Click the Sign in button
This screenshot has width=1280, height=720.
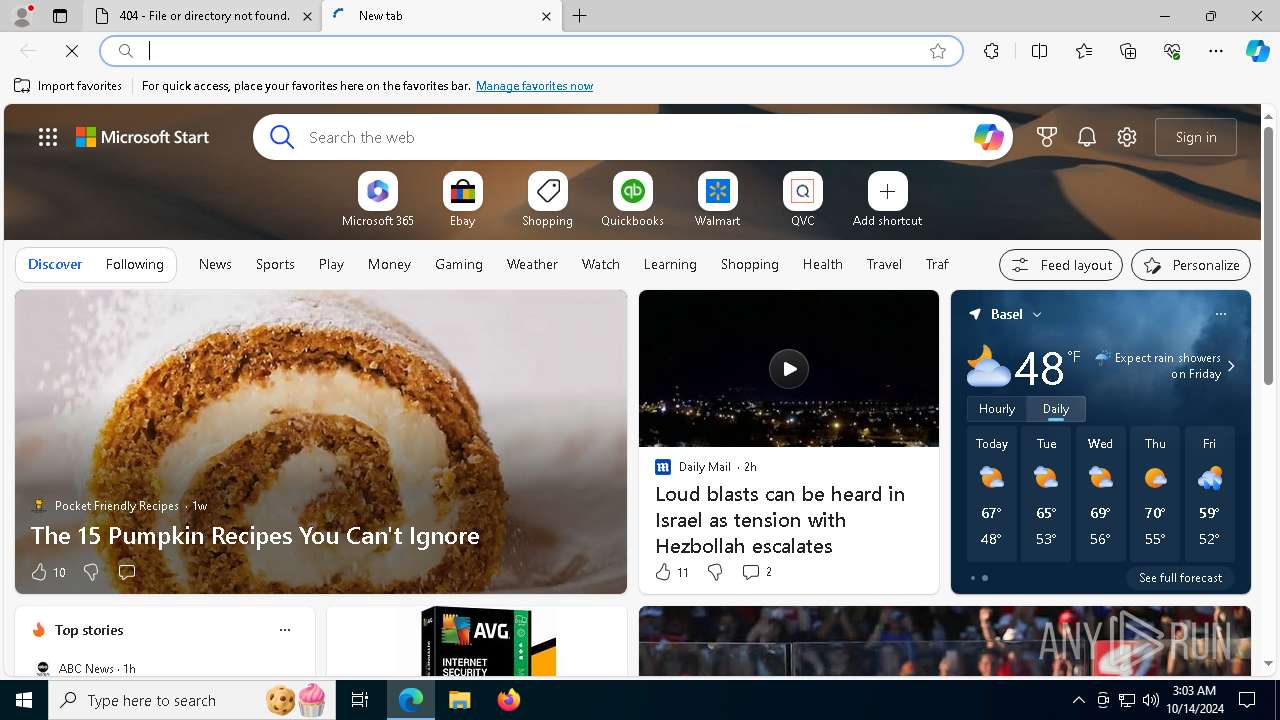click(x=1196, y=137)
